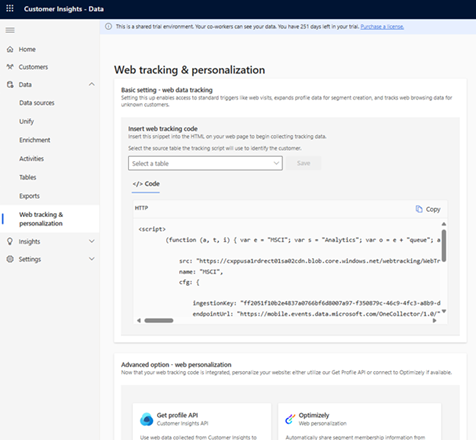Viewport: 476px width, 440px height.
Task: Click the code box vertical scrollbar thumb
Action: point(444,246)
